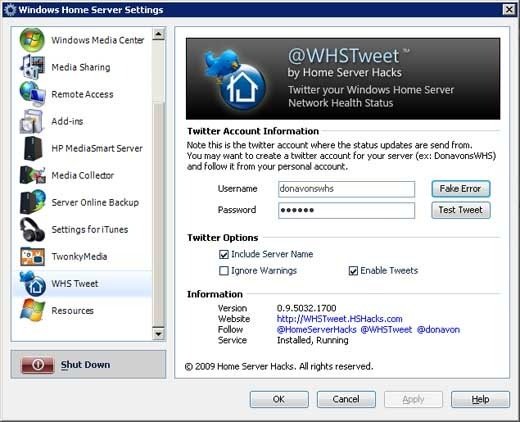The image size is (520, 422).
Task: Select Server Online Backup label
Action: coord(95,202)
